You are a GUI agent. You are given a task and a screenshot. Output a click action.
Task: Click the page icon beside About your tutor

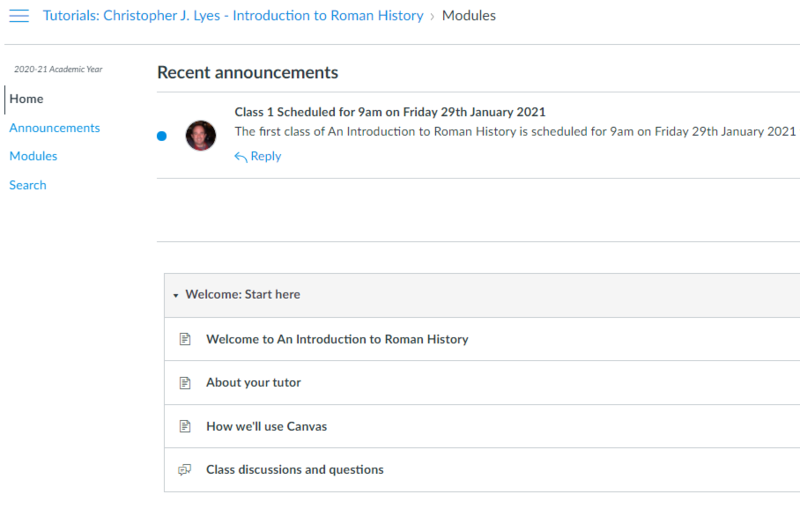tap(185, 383)
